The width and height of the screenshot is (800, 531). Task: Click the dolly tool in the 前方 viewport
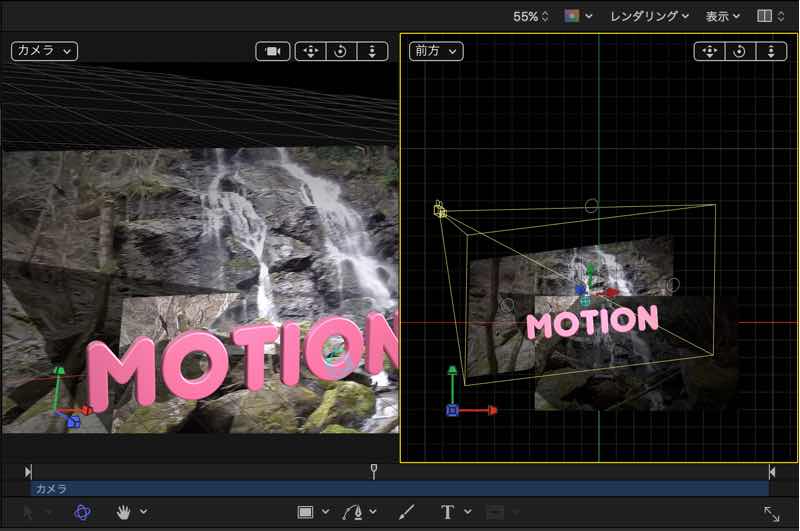click(771, 51)
